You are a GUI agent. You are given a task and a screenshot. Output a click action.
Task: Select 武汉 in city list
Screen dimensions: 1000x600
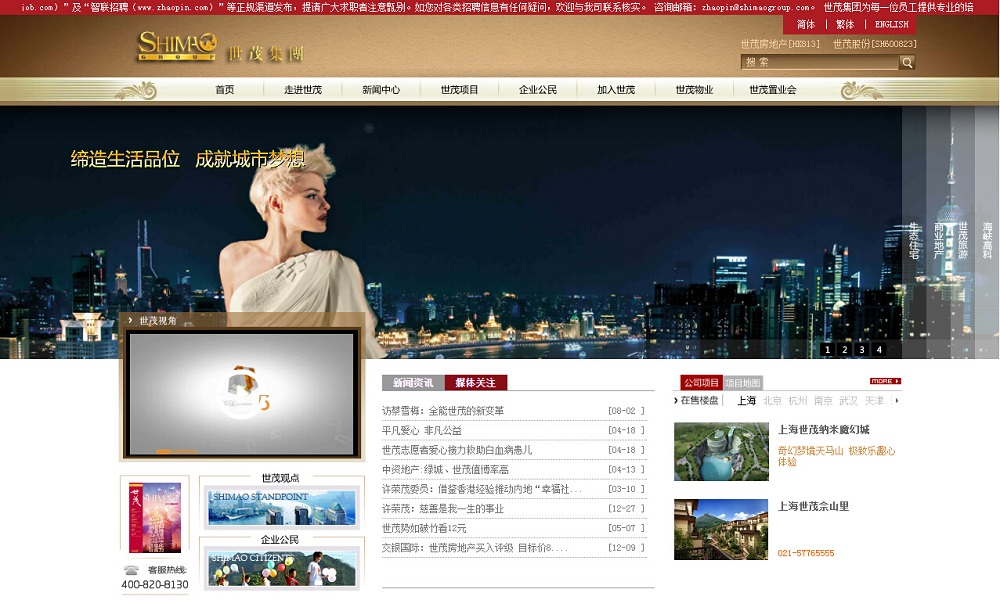(848, 400)
